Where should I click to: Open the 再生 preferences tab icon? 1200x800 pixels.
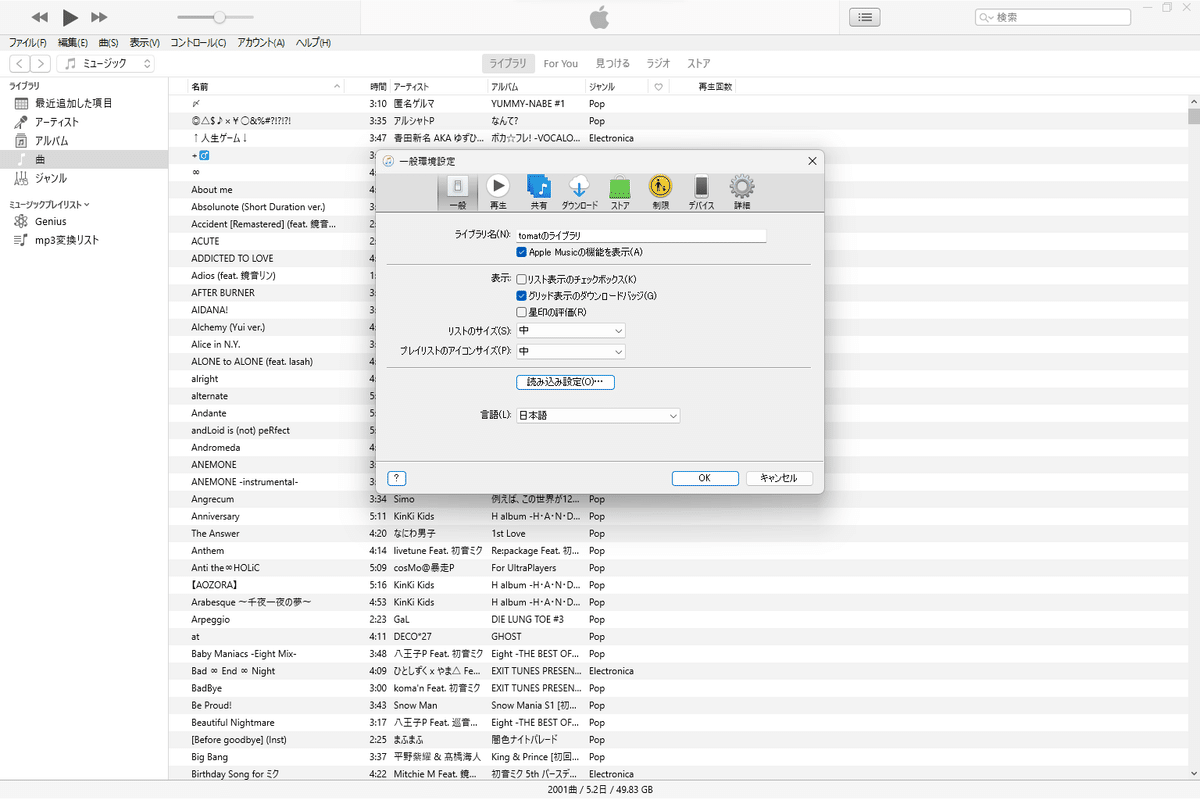498,192
